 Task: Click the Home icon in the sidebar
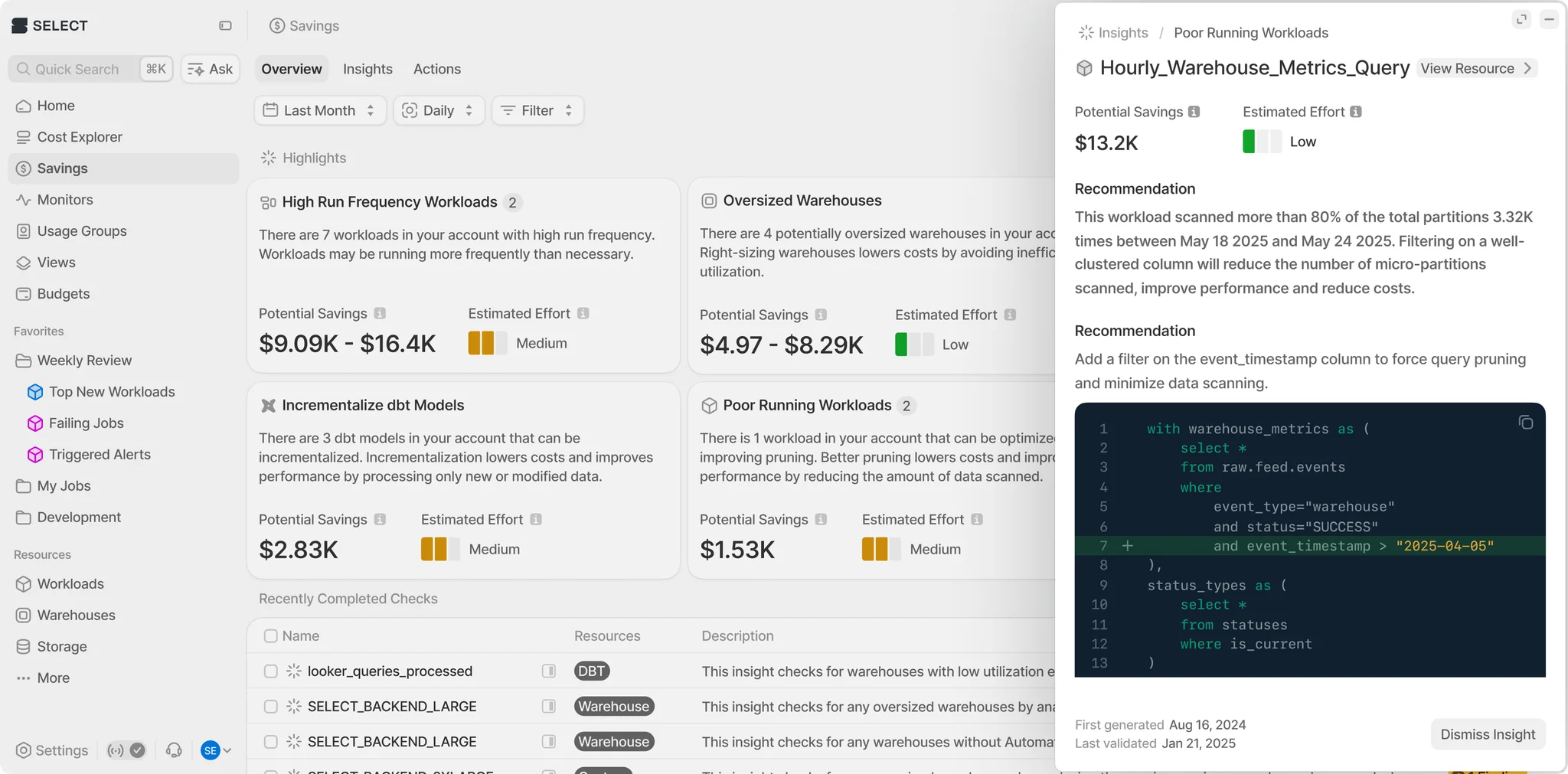pyautogui.click(x=24, y=106)
